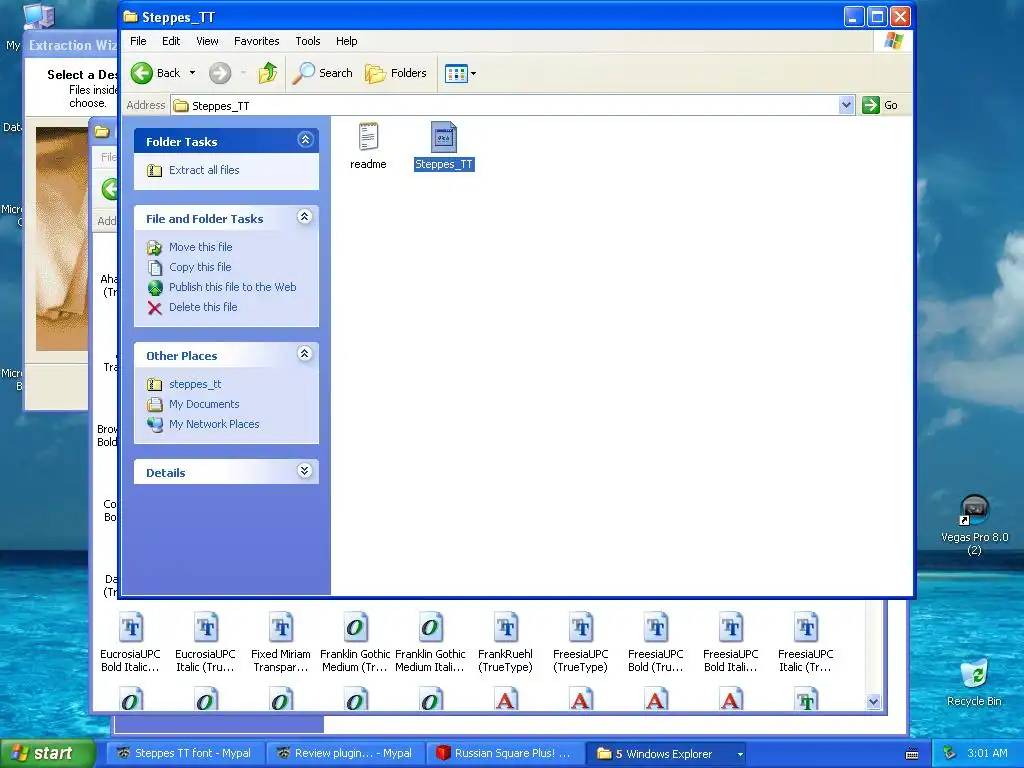
Task: Click the 3:01 AM clock
Action: click(x=987, y=753)
